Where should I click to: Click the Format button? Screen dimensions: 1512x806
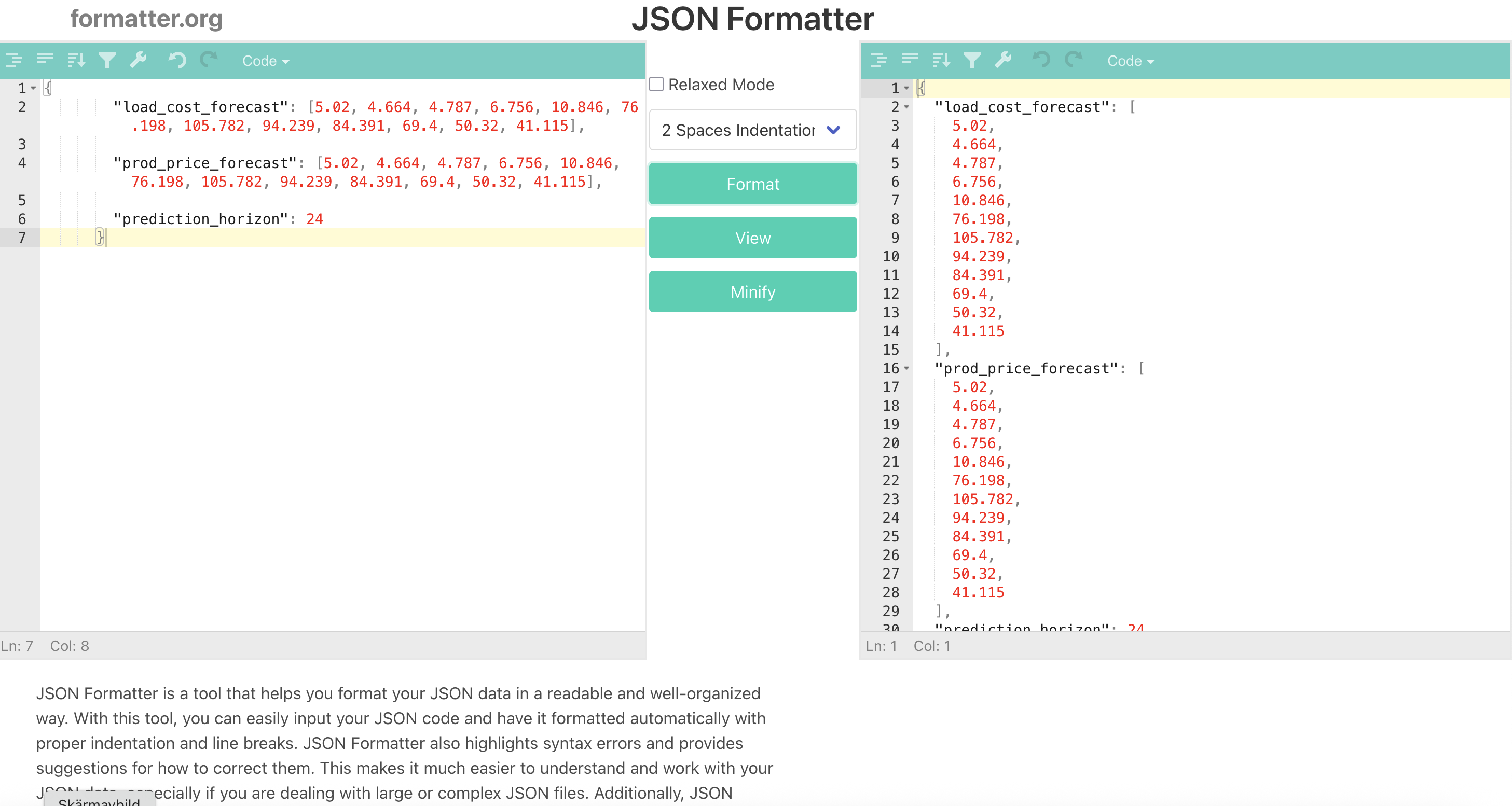pos(752,184)
